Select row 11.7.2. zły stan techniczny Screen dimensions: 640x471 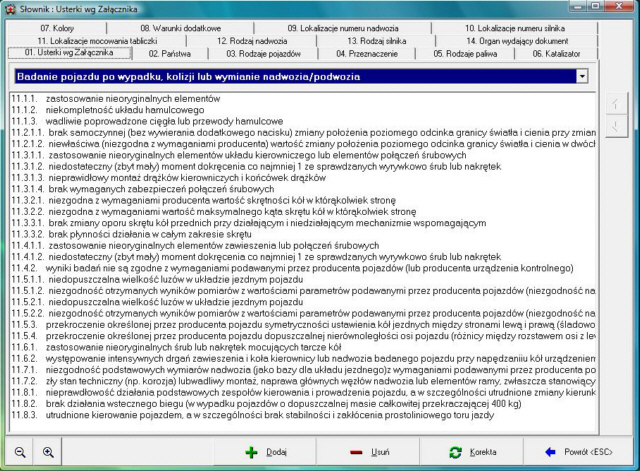click(x=303, y=381)
